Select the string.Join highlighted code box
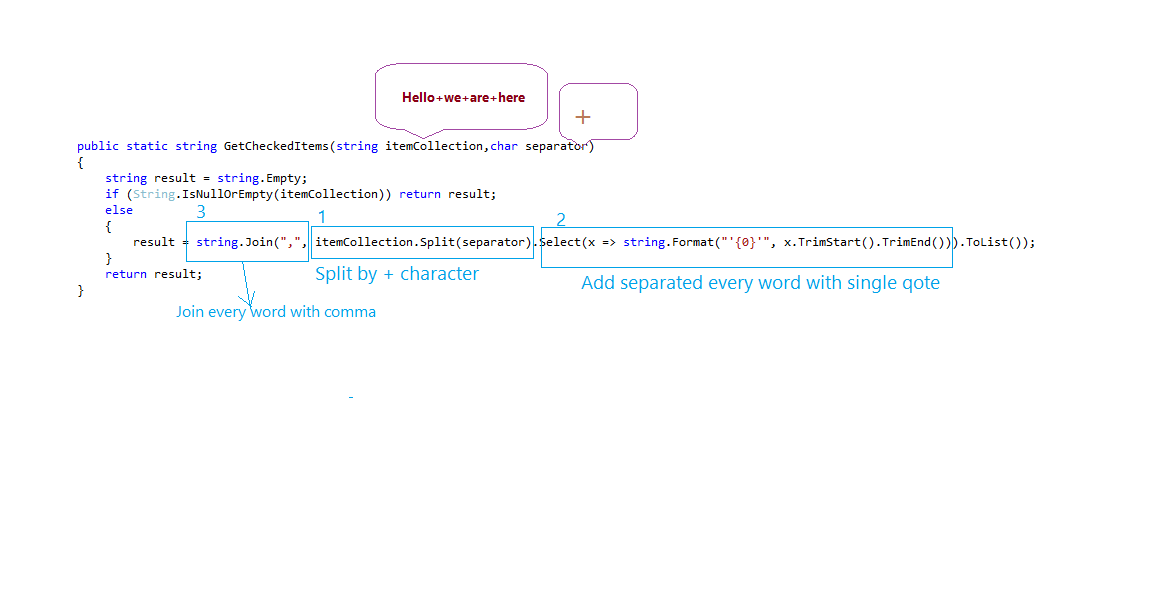 click(246, 241)
